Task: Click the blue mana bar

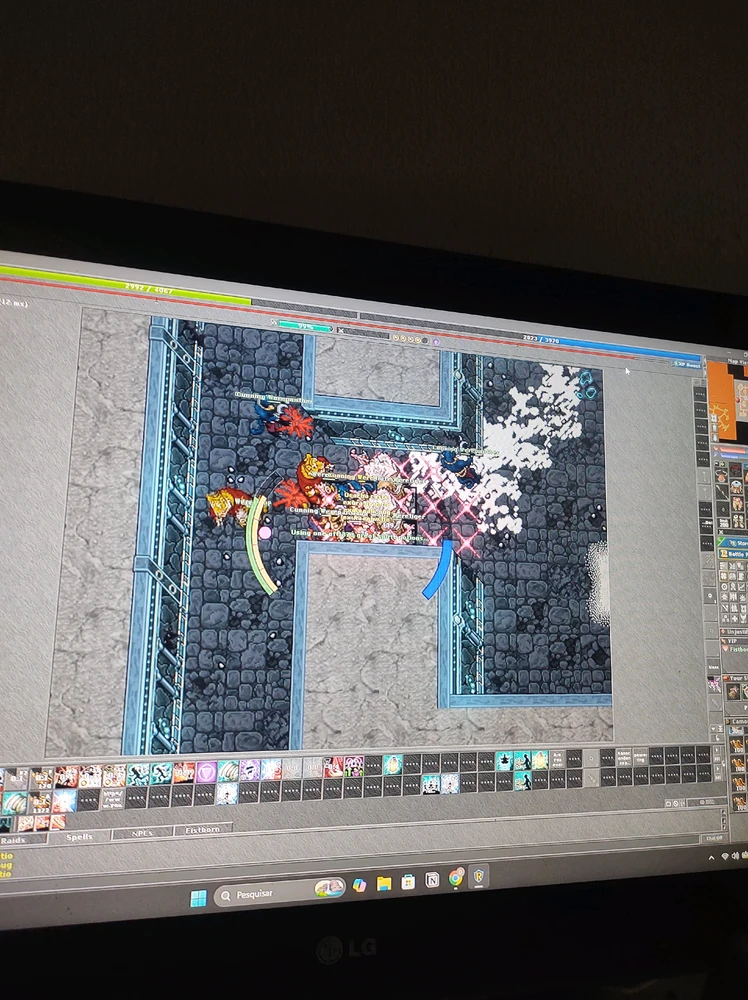Action: 617,348
